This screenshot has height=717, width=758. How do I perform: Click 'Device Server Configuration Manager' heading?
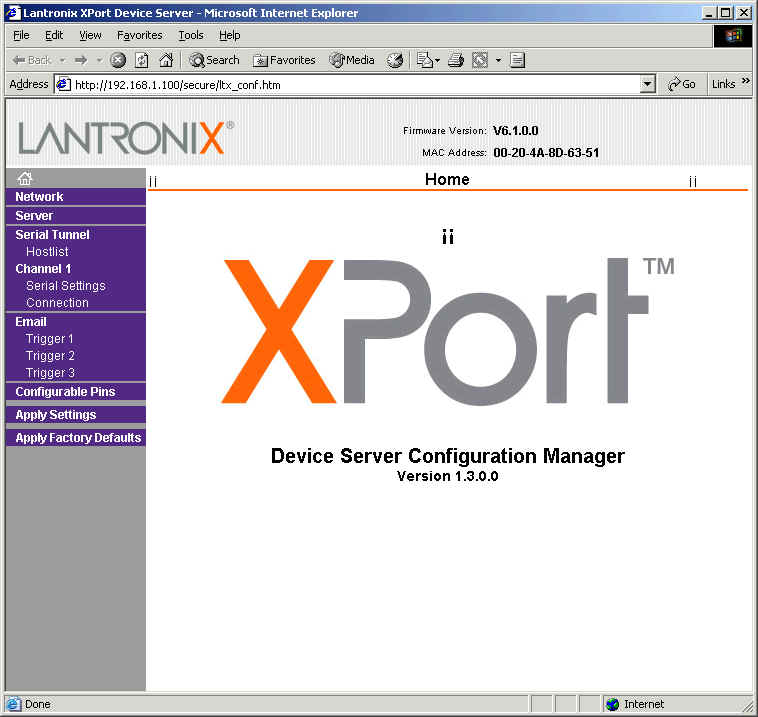pyautogui.click(x=448, y=456)
